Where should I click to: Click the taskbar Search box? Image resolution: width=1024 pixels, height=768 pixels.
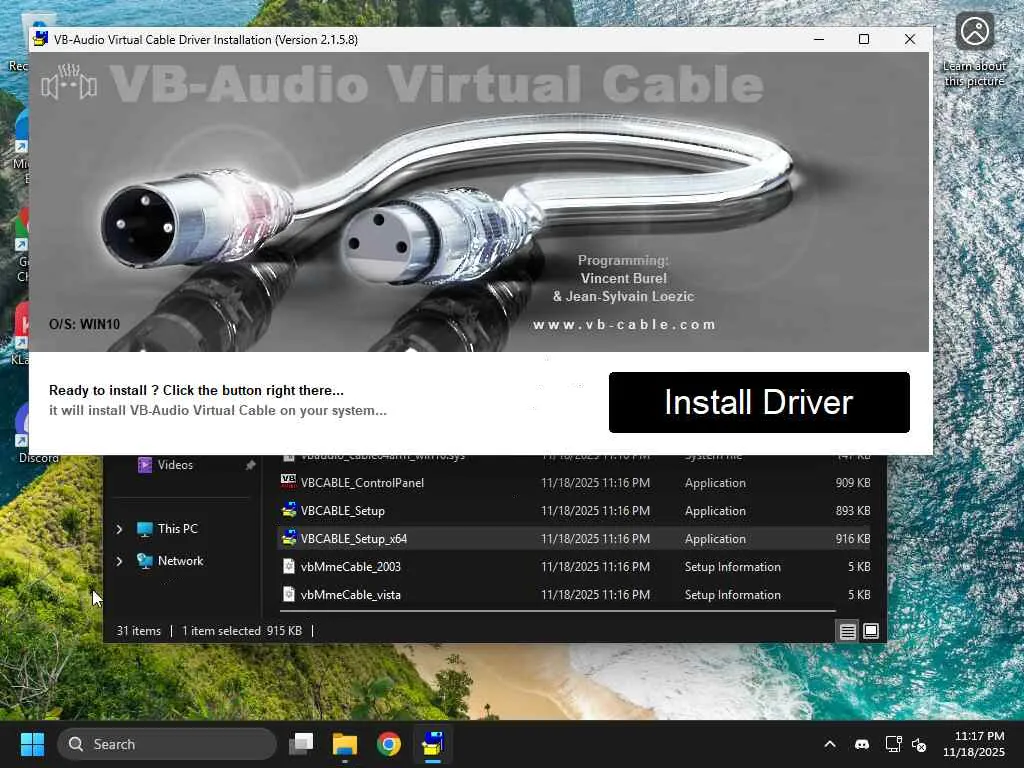coord(167,744)
